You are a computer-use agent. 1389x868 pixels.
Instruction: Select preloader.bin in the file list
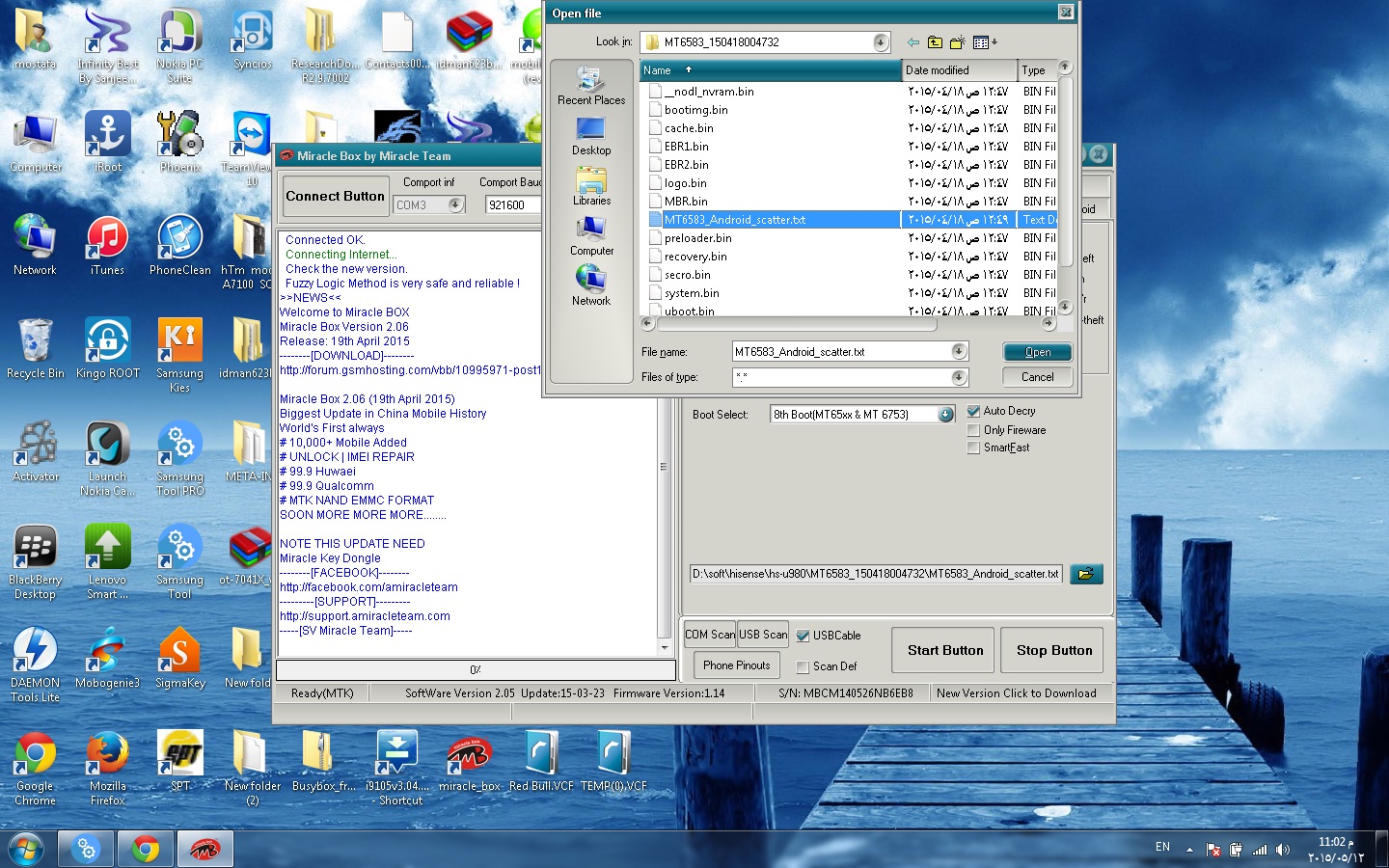(x=697, y=238)
